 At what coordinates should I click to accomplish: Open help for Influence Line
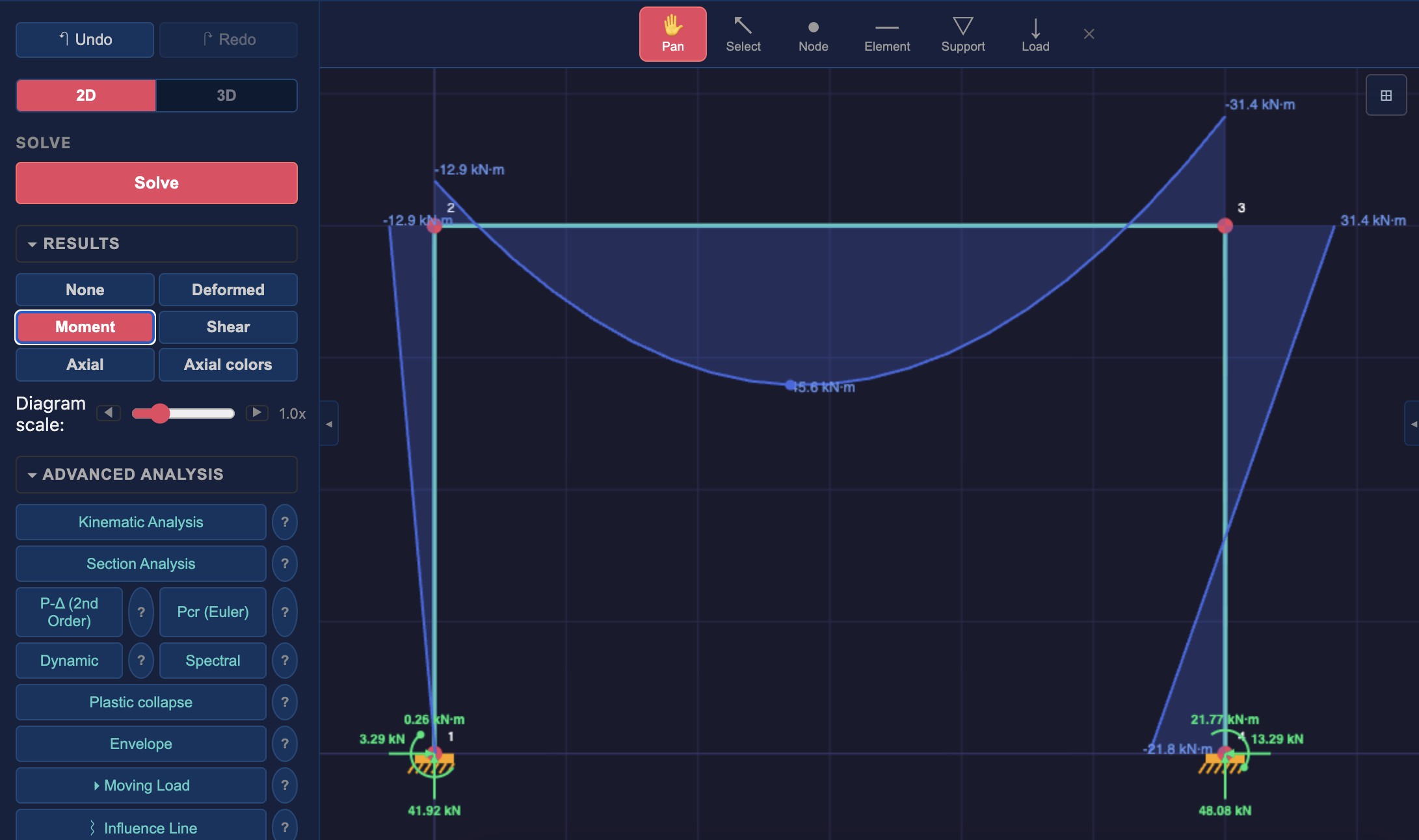tap(285, 827)
